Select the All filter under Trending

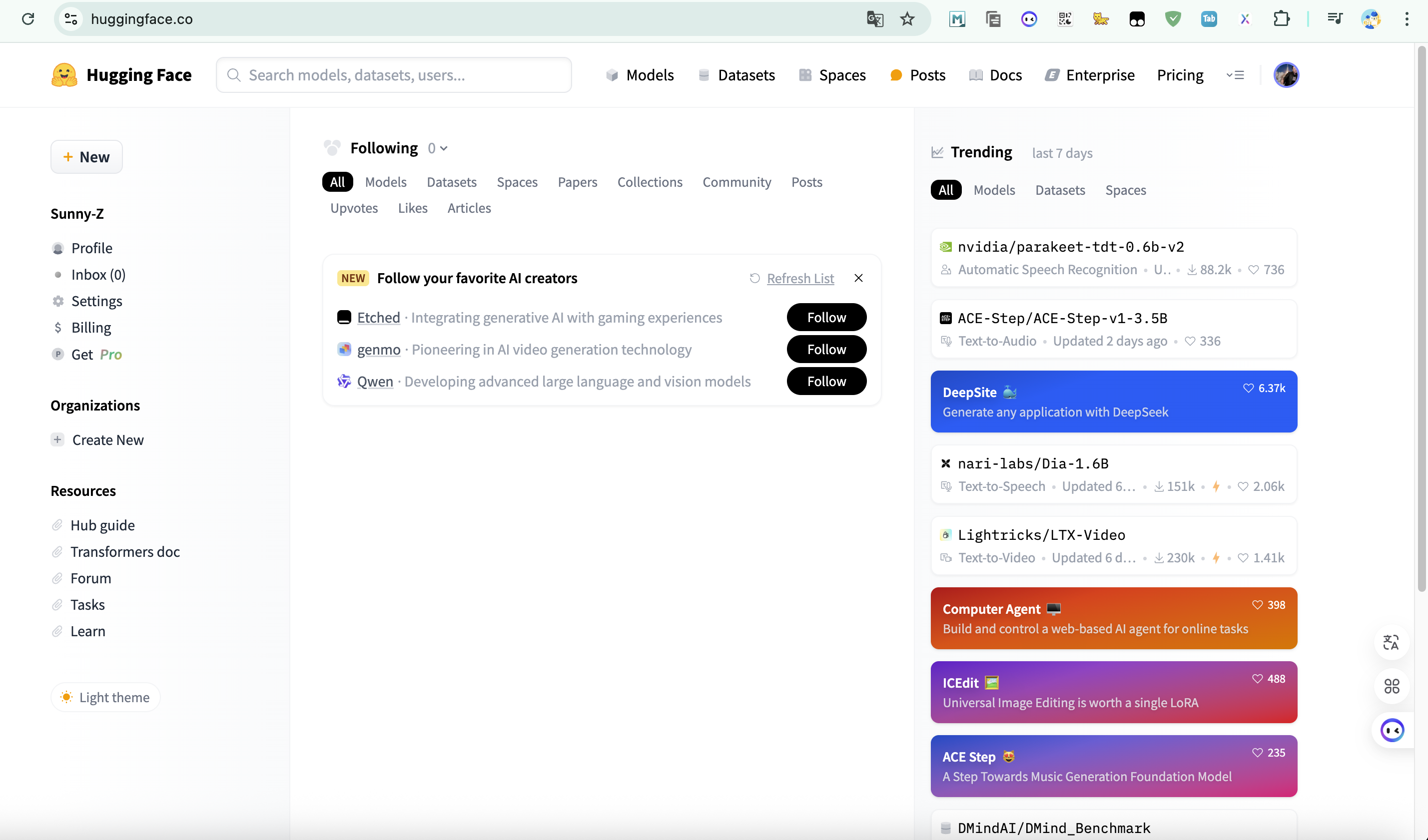(x=946, y=190)
